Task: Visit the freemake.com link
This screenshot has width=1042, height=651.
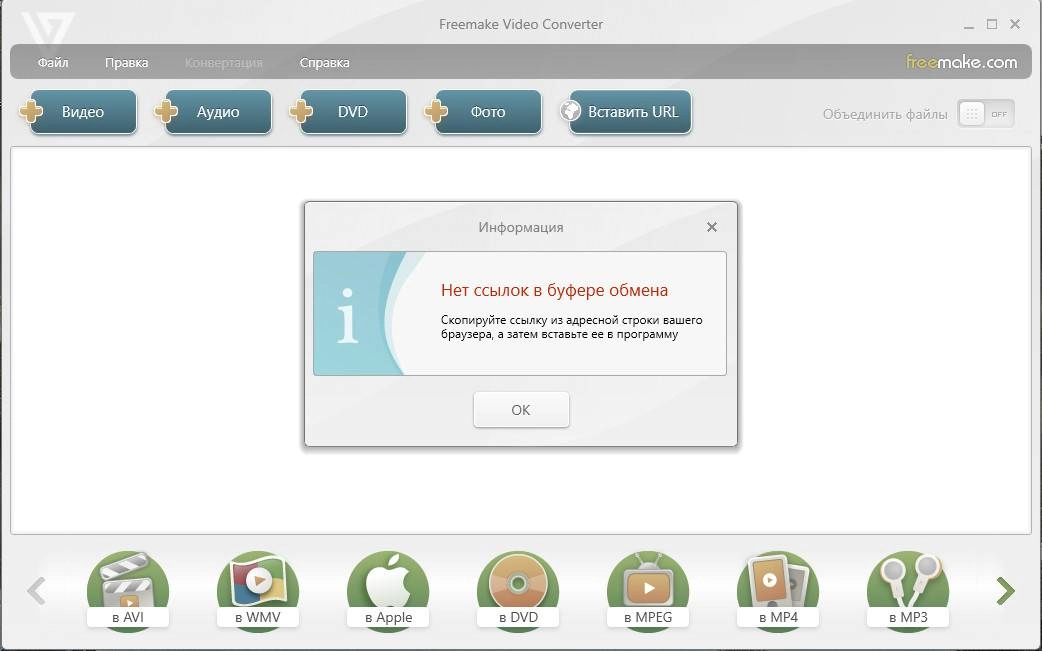Action: click(962, 62)
